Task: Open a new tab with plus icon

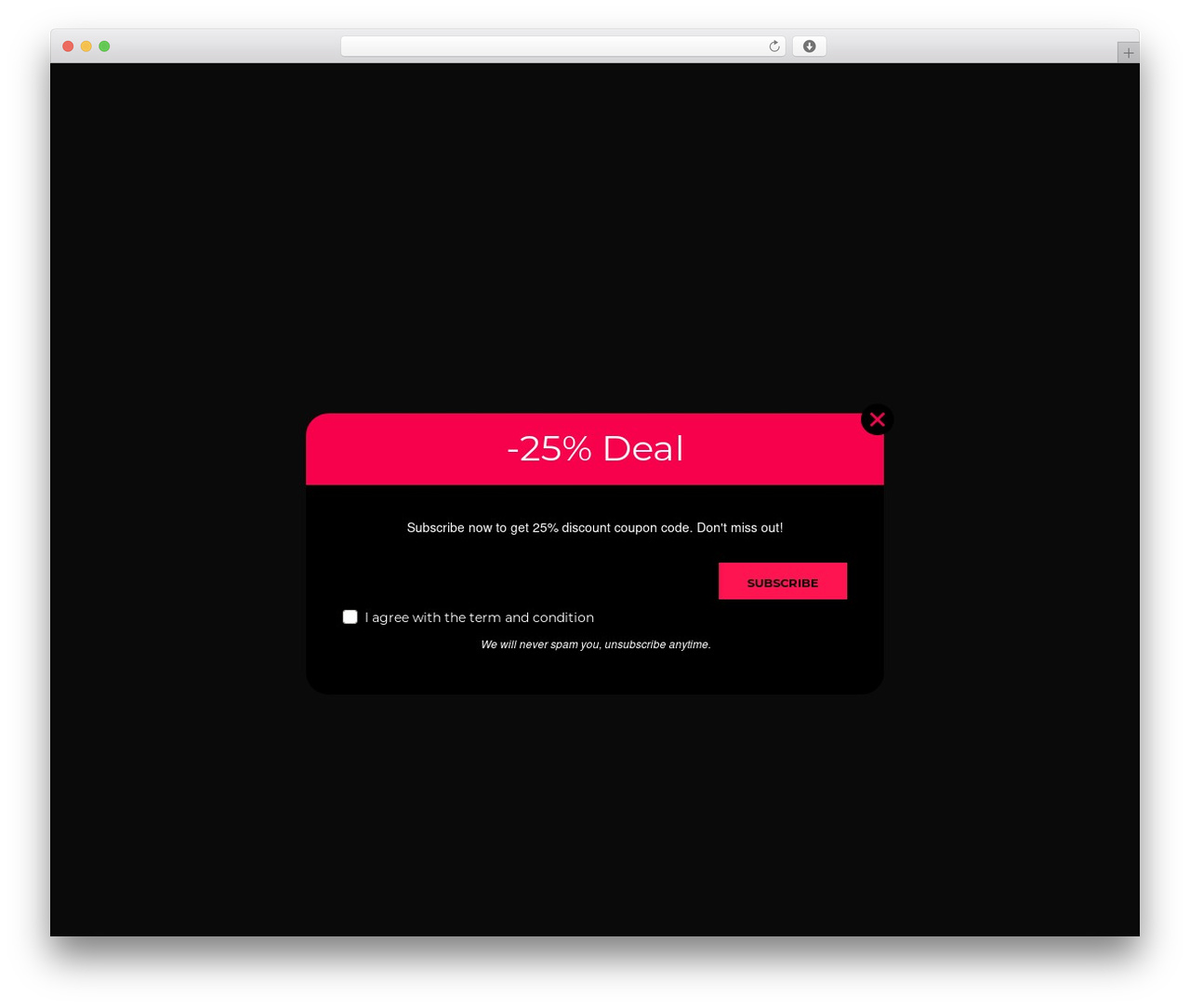Action: click(x=1128, y=53)
